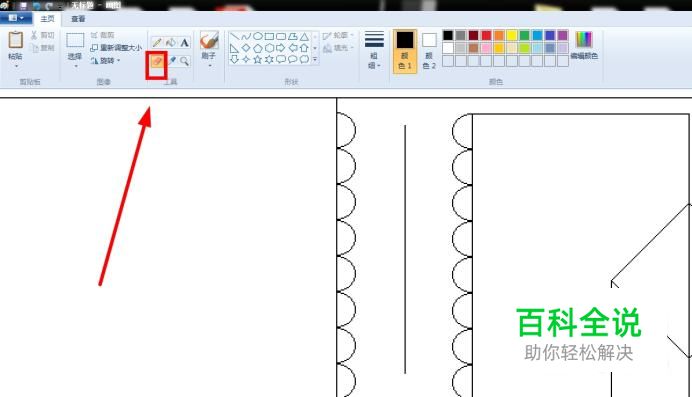
Task: Activate Color 1 (颜色 1) foreground
Action: point(405,51)
